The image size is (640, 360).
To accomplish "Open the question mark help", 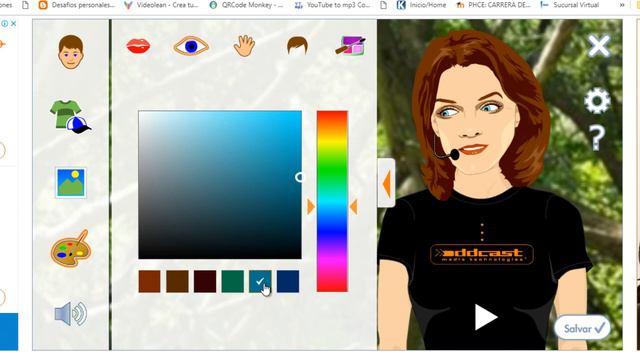I will [597, 138].
